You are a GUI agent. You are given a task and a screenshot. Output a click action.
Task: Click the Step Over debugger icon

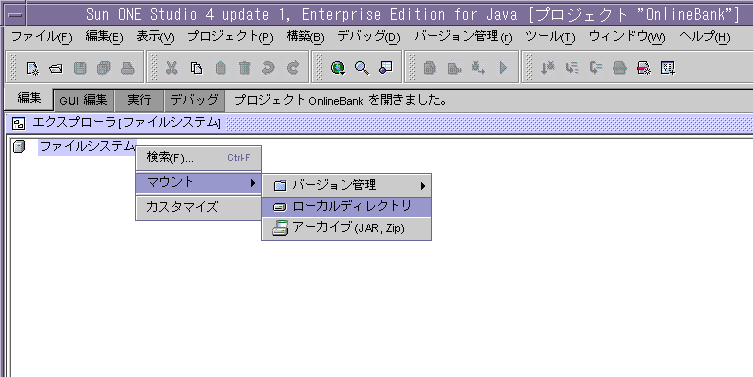(572, 69)
